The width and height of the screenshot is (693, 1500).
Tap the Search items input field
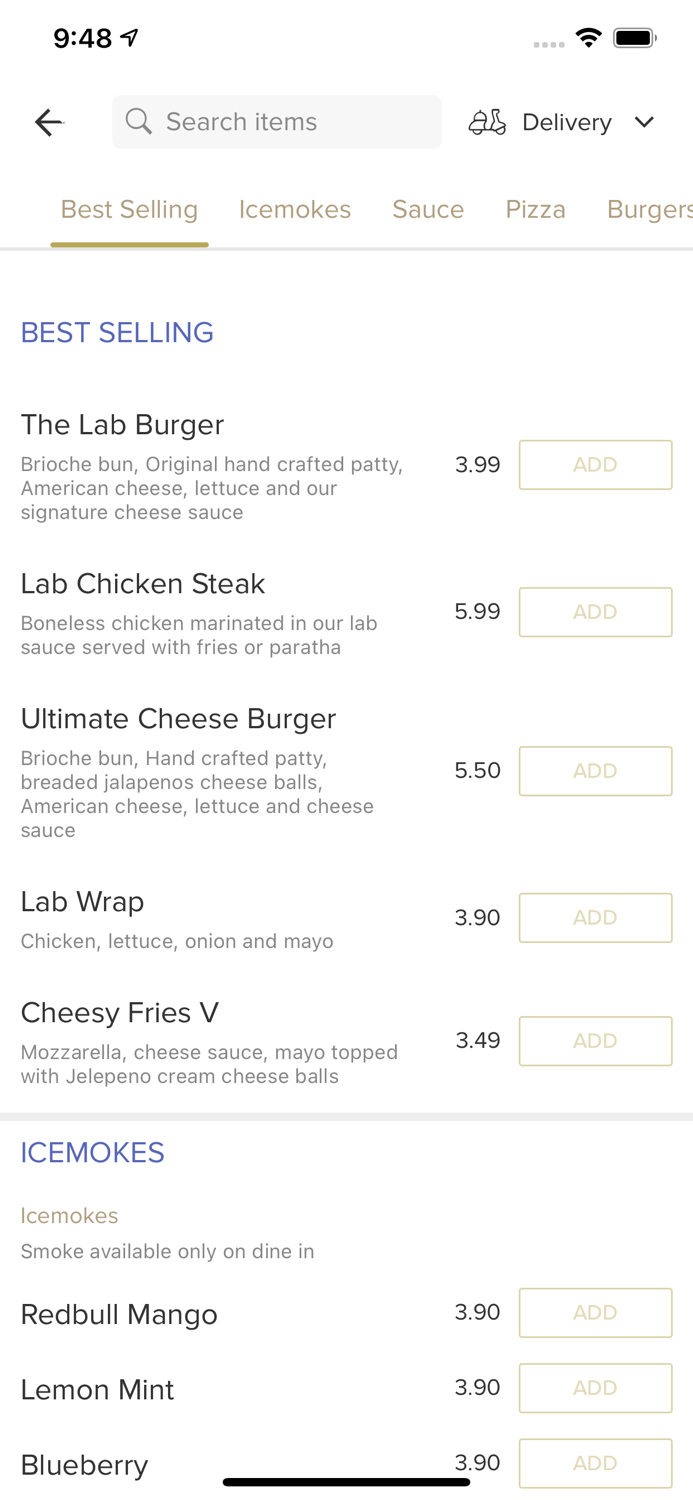point(276,122)
